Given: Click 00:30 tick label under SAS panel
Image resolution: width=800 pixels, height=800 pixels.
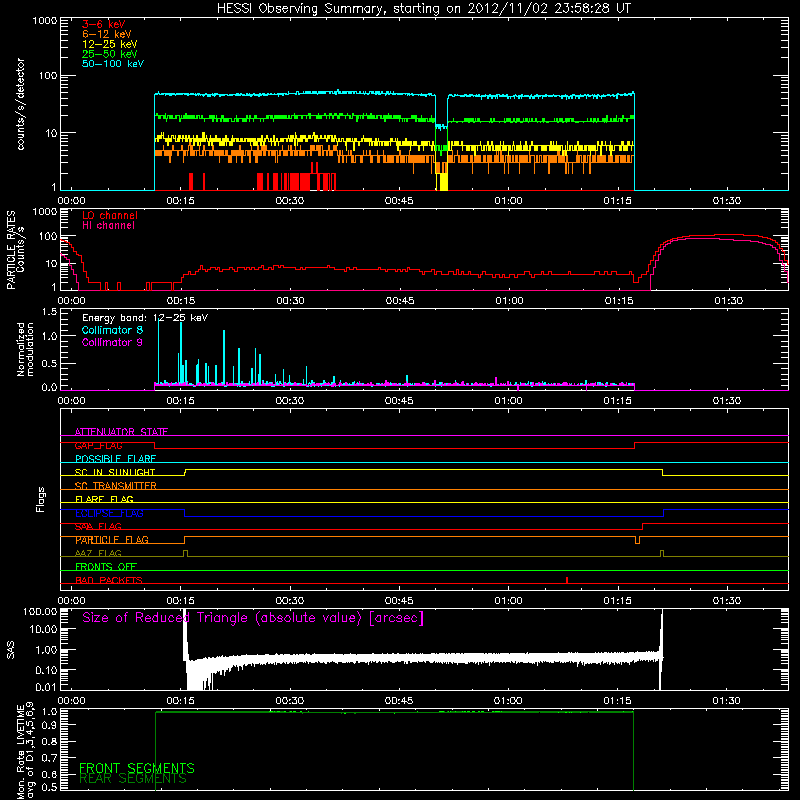Looking at the screenshot, I should pyautogui.click(x=290, y=701).
